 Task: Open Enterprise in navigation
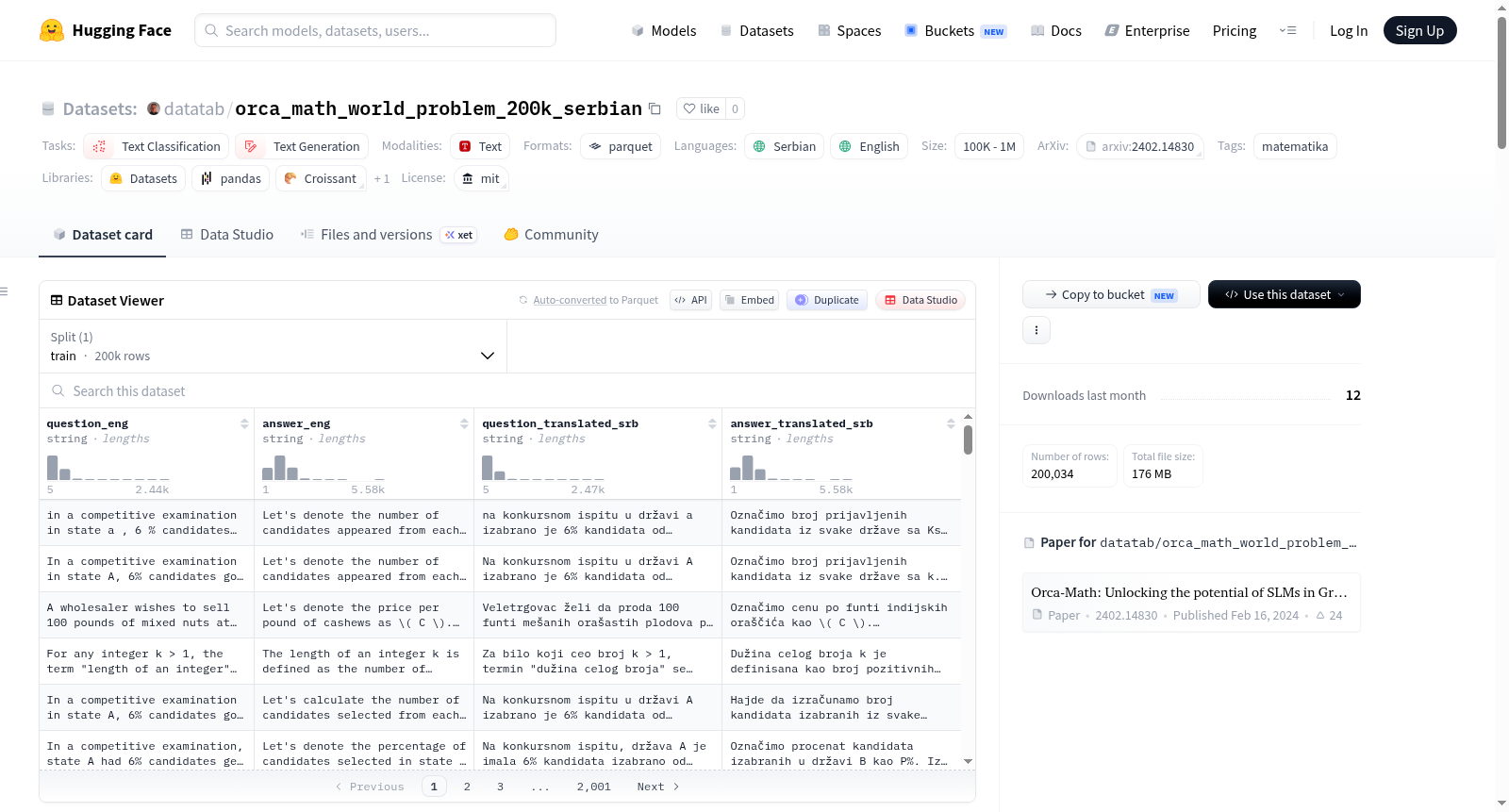click(1147, 31)
